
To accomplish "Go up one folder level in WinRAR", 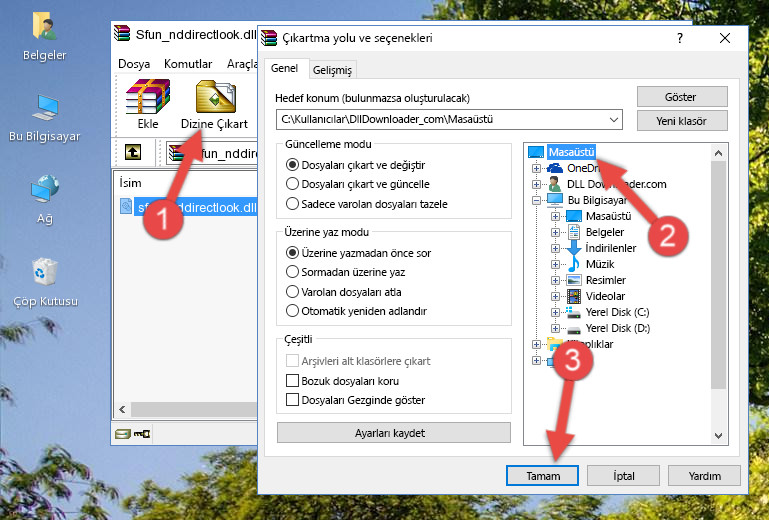I will point(133,152).
